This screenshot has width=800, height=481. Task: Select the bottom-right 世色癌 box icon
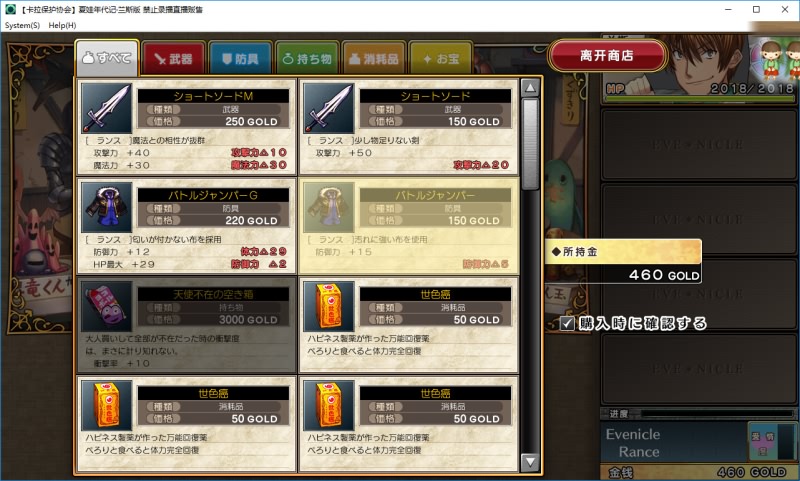[329, 406]
